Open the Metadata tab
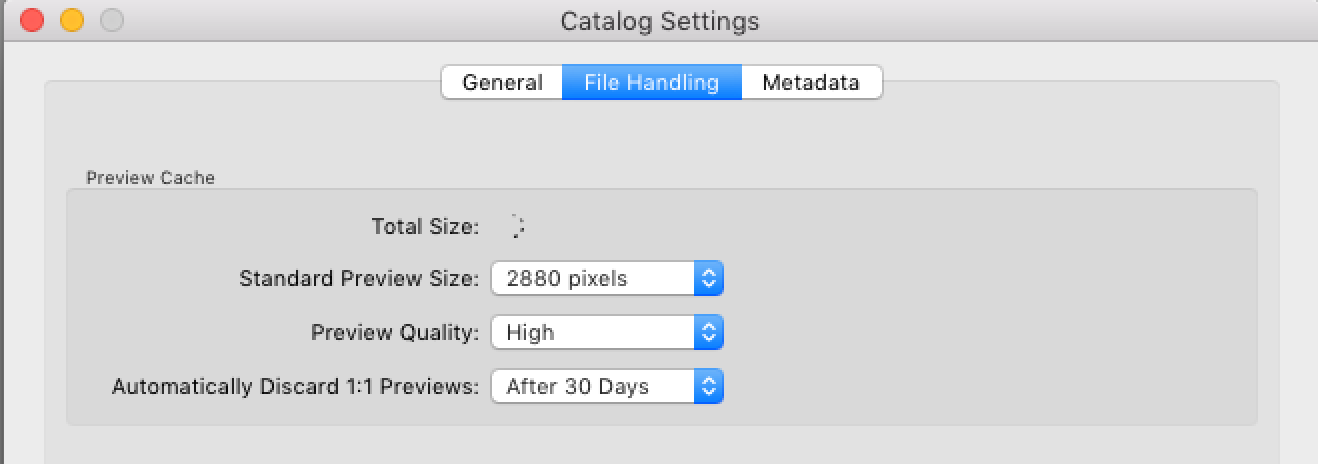Viewport: 1318px width, 464px height. (x=811, y=83)
